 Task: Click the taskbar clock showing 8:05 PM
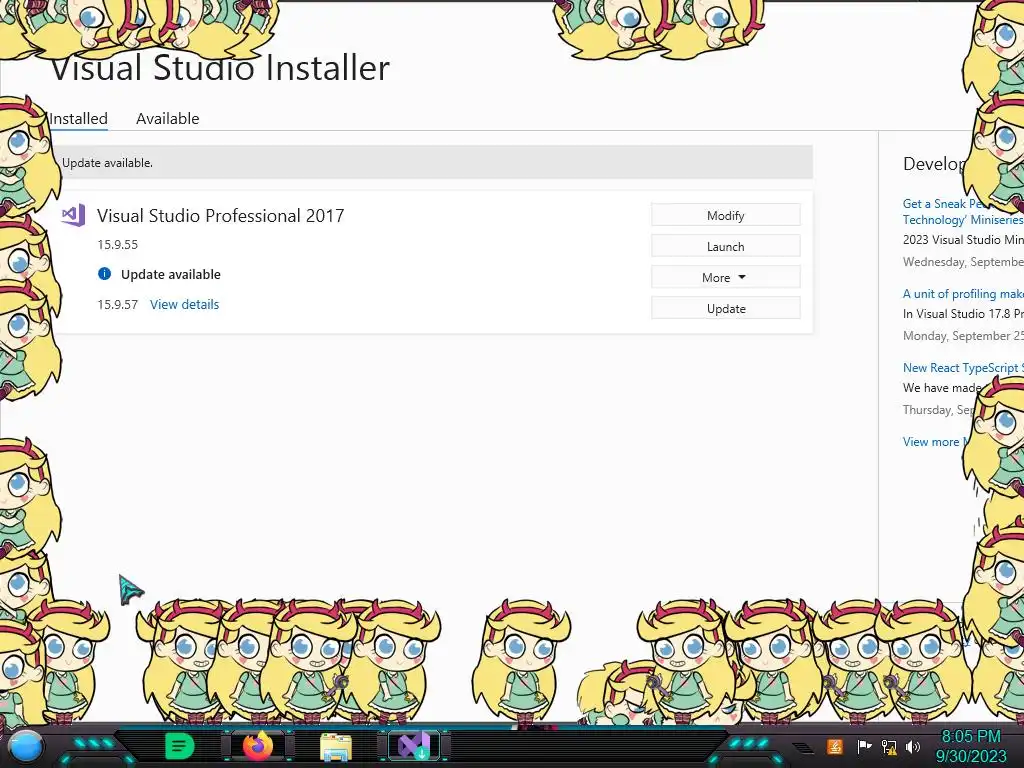click(971, 746)
